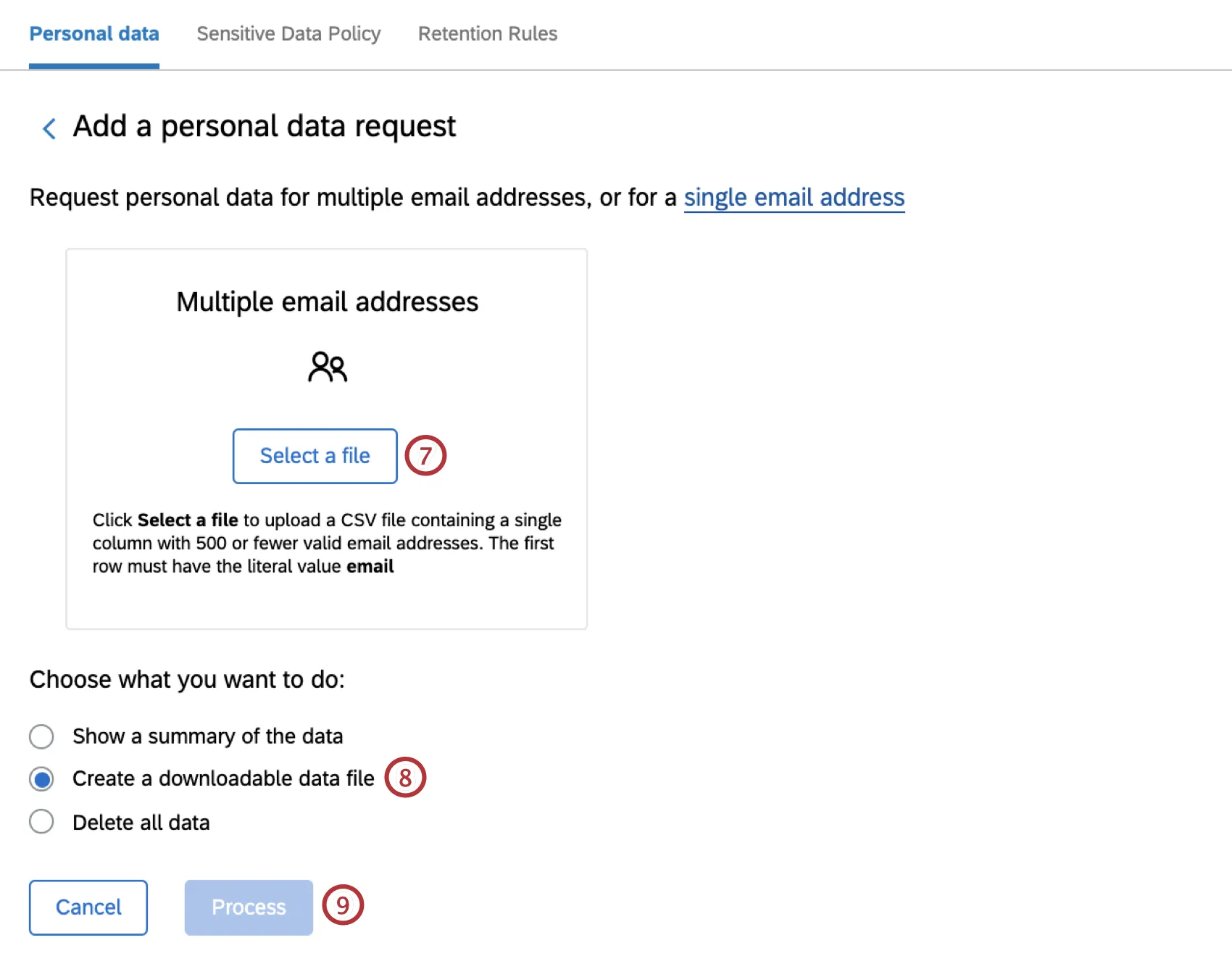Open the Retention Rules tab
Screen dimensions: 1232x964
pos(488,34)
